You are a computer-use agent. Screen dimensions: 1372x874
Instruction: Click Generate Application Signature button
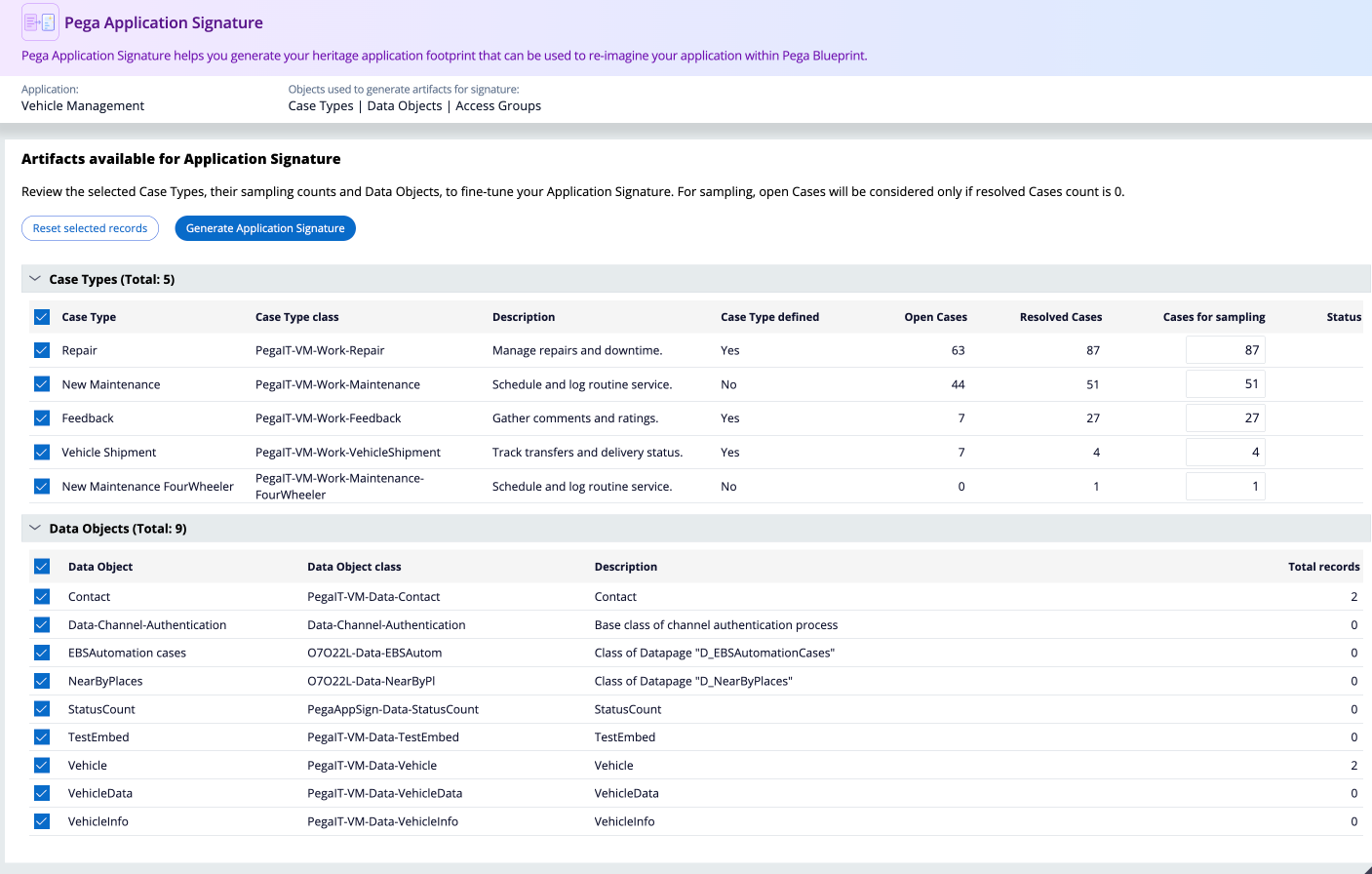[265, 228]
